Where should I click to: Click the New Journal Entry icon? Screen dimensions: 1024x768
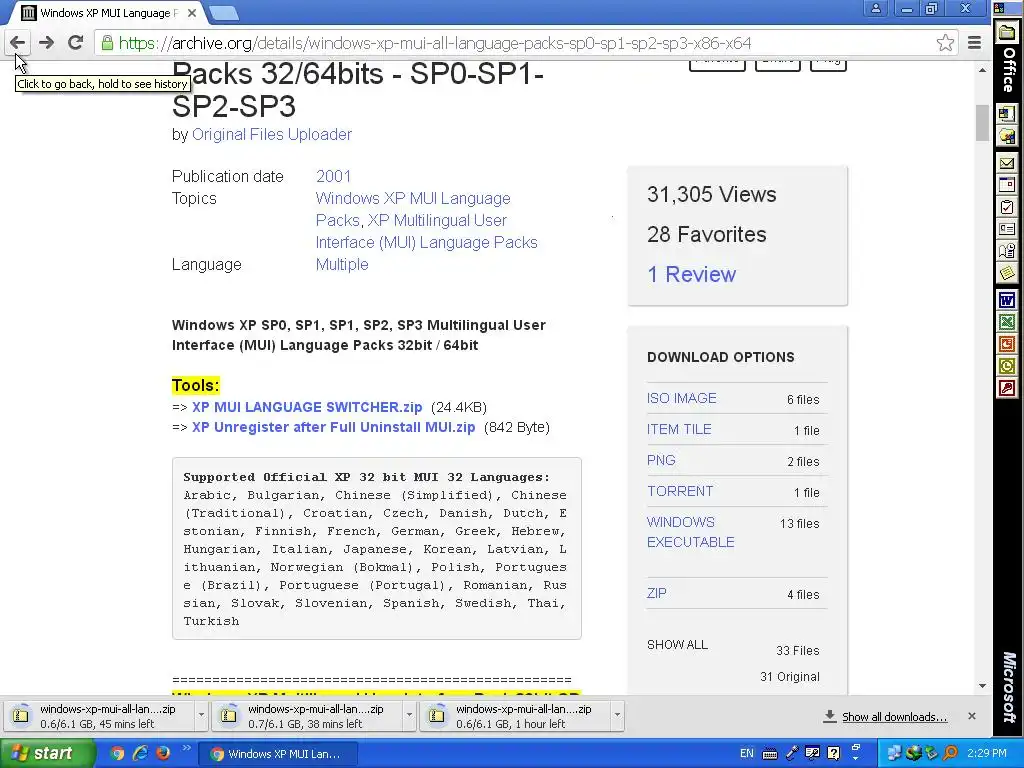(1007, 251)
